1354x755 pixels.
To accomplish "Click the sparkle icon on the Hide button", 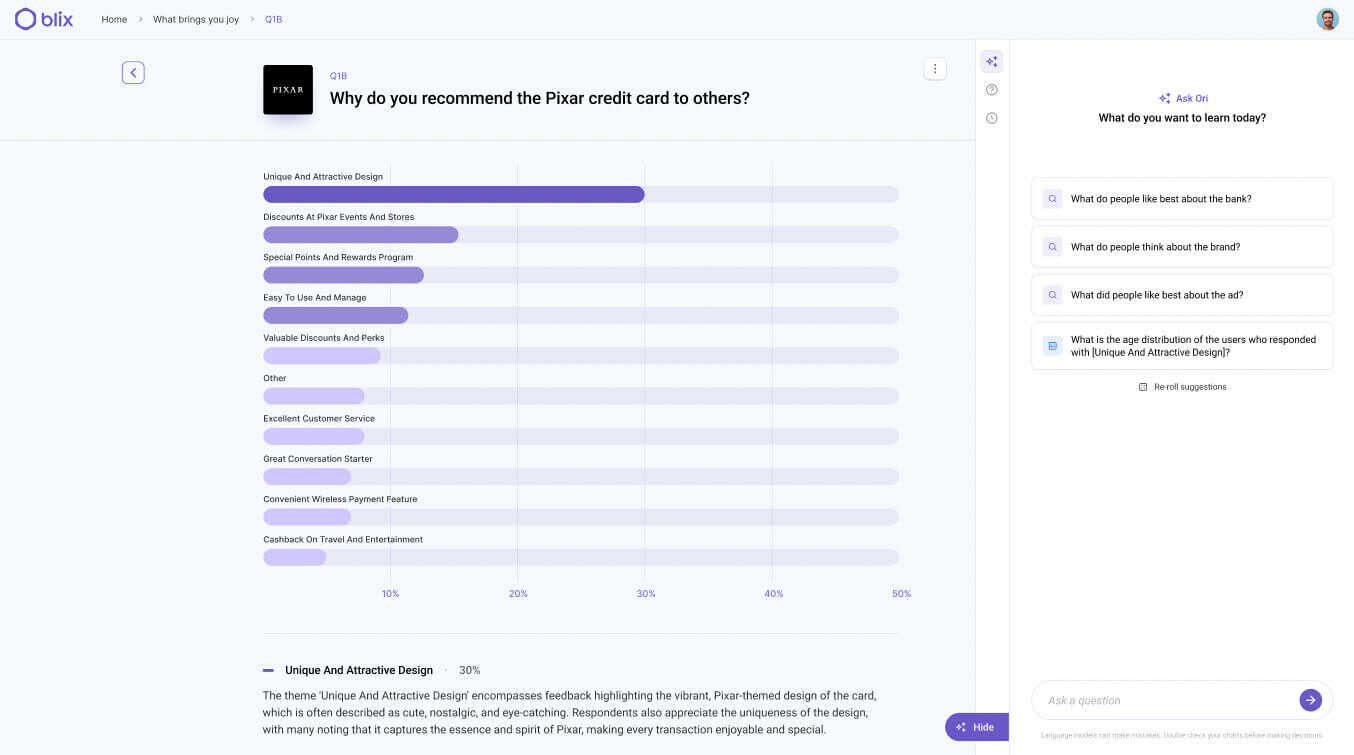I will click(x=962, y=727).
